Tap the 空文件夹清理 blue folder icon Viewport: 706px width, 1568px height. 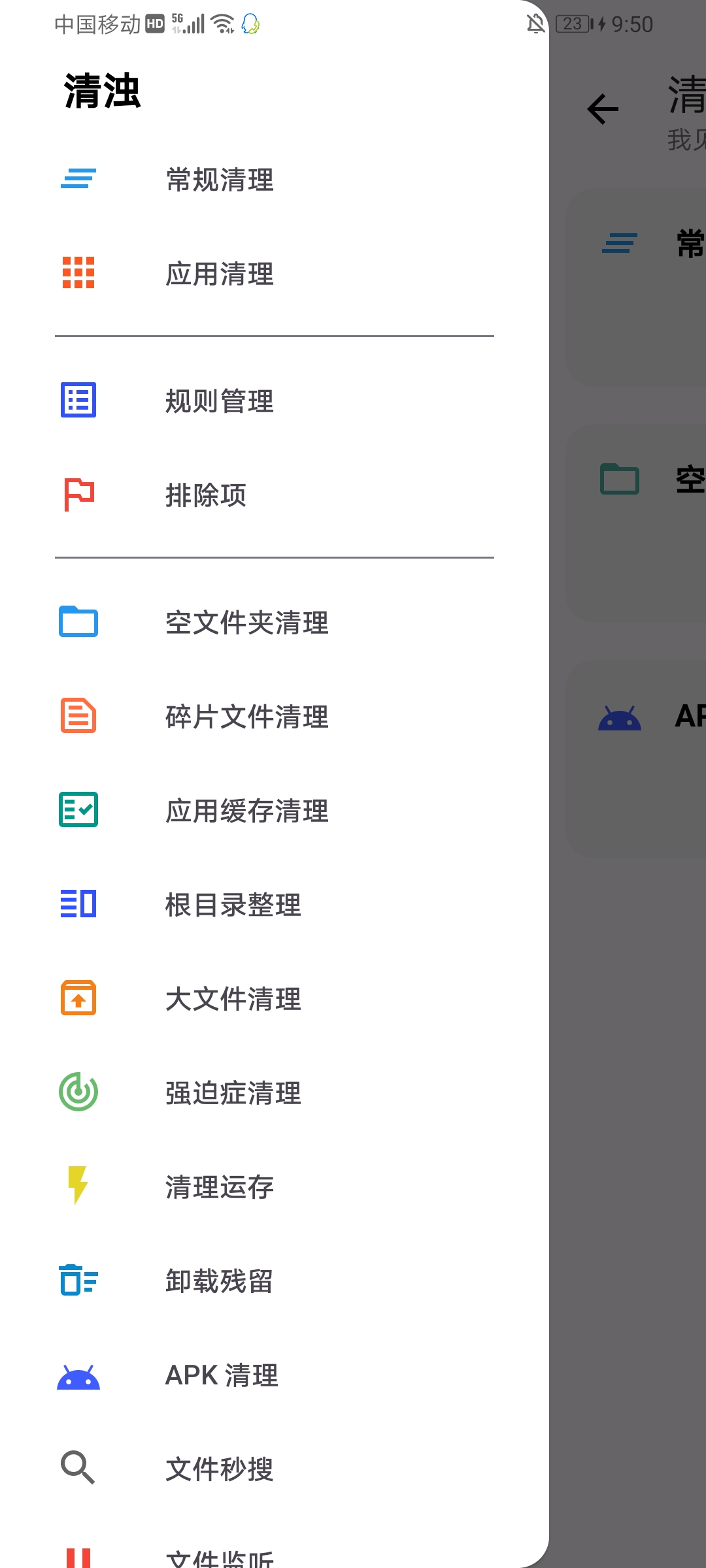[78, 621]
